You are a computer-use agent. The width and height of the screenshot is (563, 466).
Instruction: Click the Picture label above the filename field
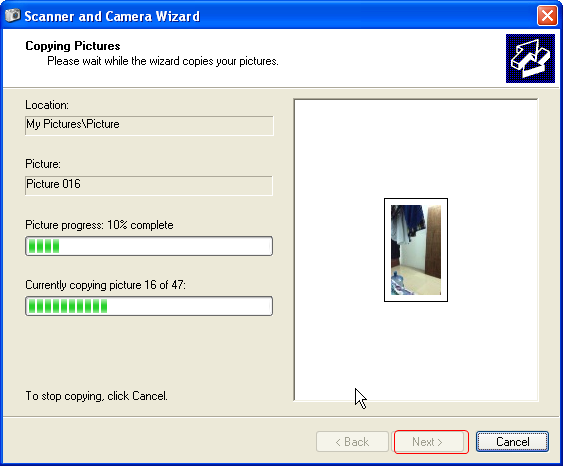[x=43, y=164]
